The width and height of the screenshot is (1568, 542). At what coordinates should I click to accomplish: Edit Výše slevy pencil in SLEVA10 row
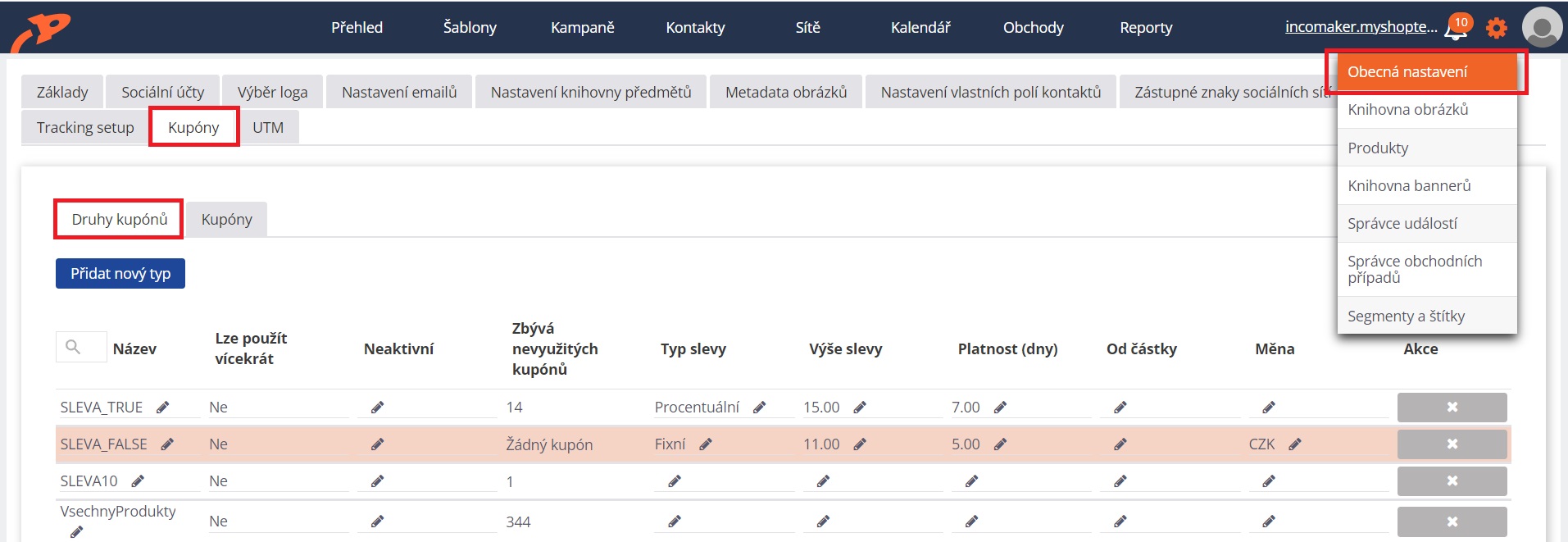tap(823, 481)
